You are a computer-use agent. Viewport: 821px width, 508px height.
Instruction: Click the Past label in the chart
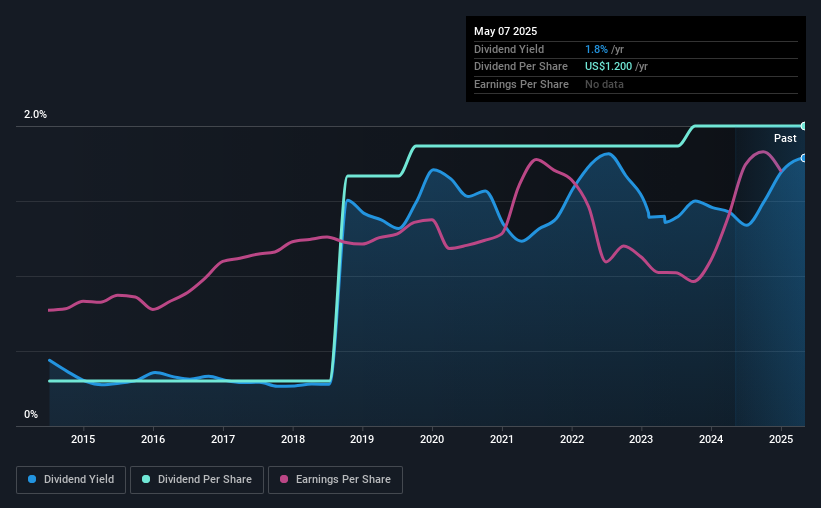[785, 138]
